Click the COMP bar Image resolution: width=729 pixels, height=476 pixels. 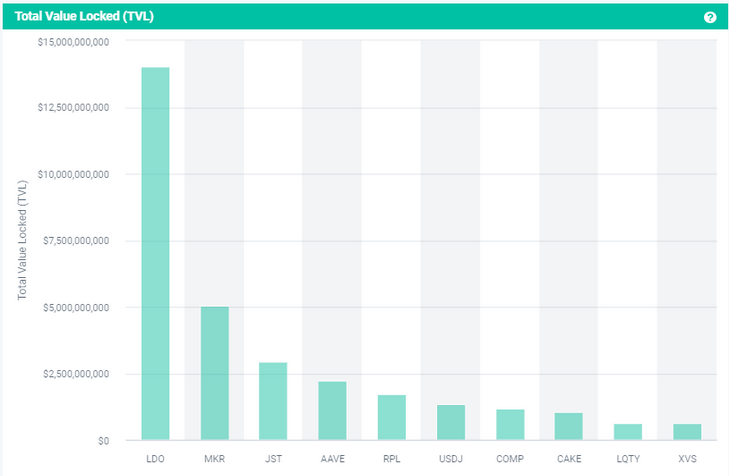point(510,424)
